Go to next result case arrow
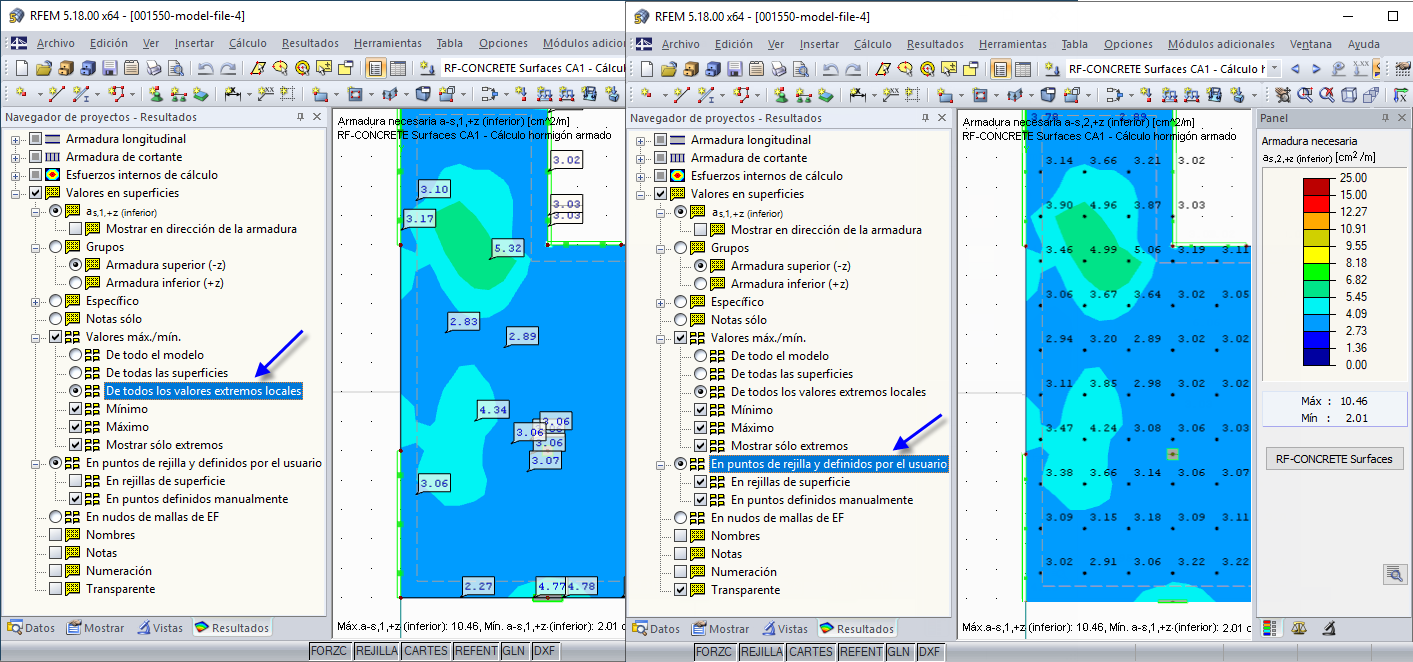This screenshot has height=662, width=1413. coord(1316,69)
